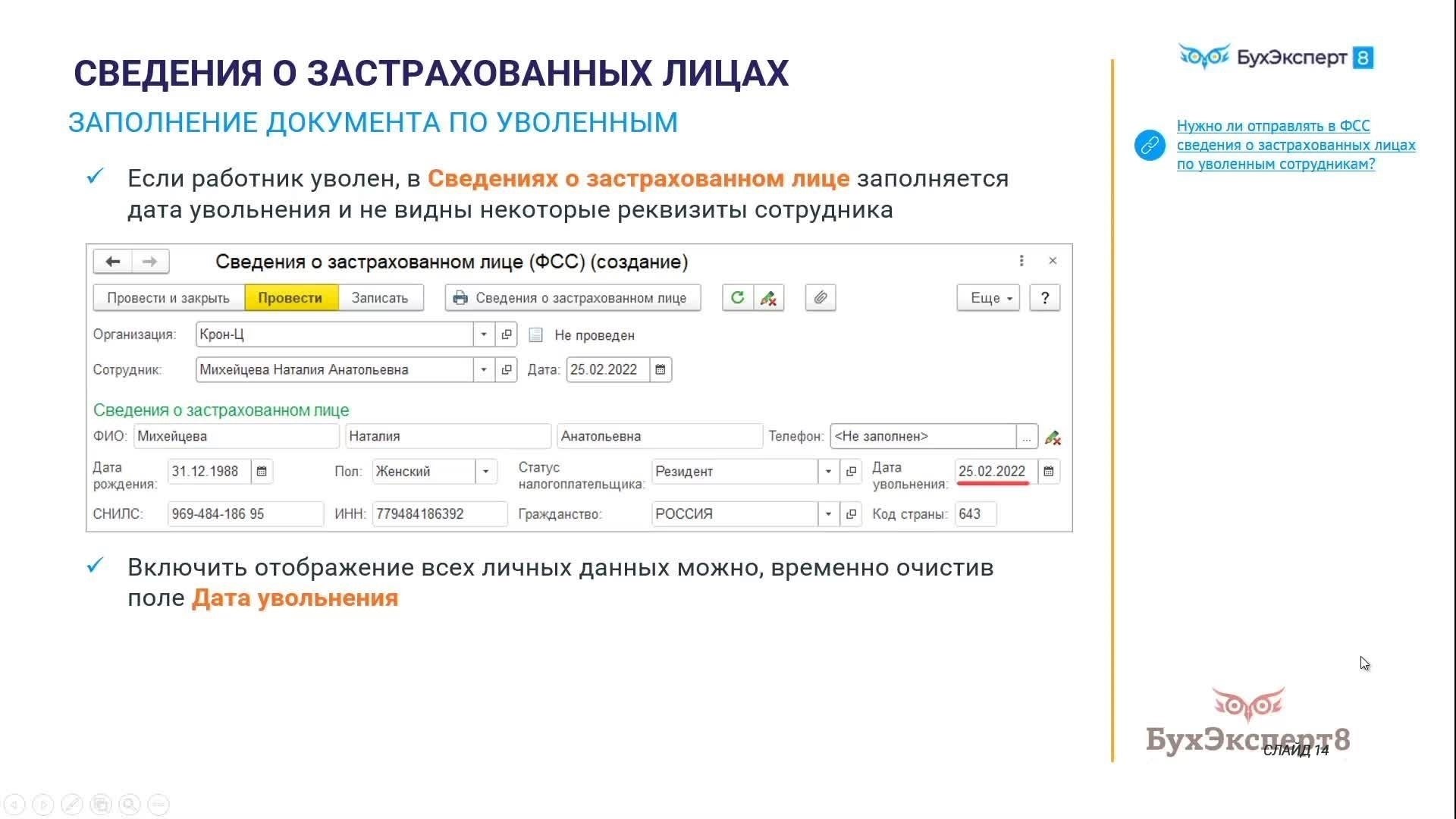Expand the Сотрудник dropdown arrow
This screenshot has width=1456, height=819.
pyautogui.click(x=484, y=369)
